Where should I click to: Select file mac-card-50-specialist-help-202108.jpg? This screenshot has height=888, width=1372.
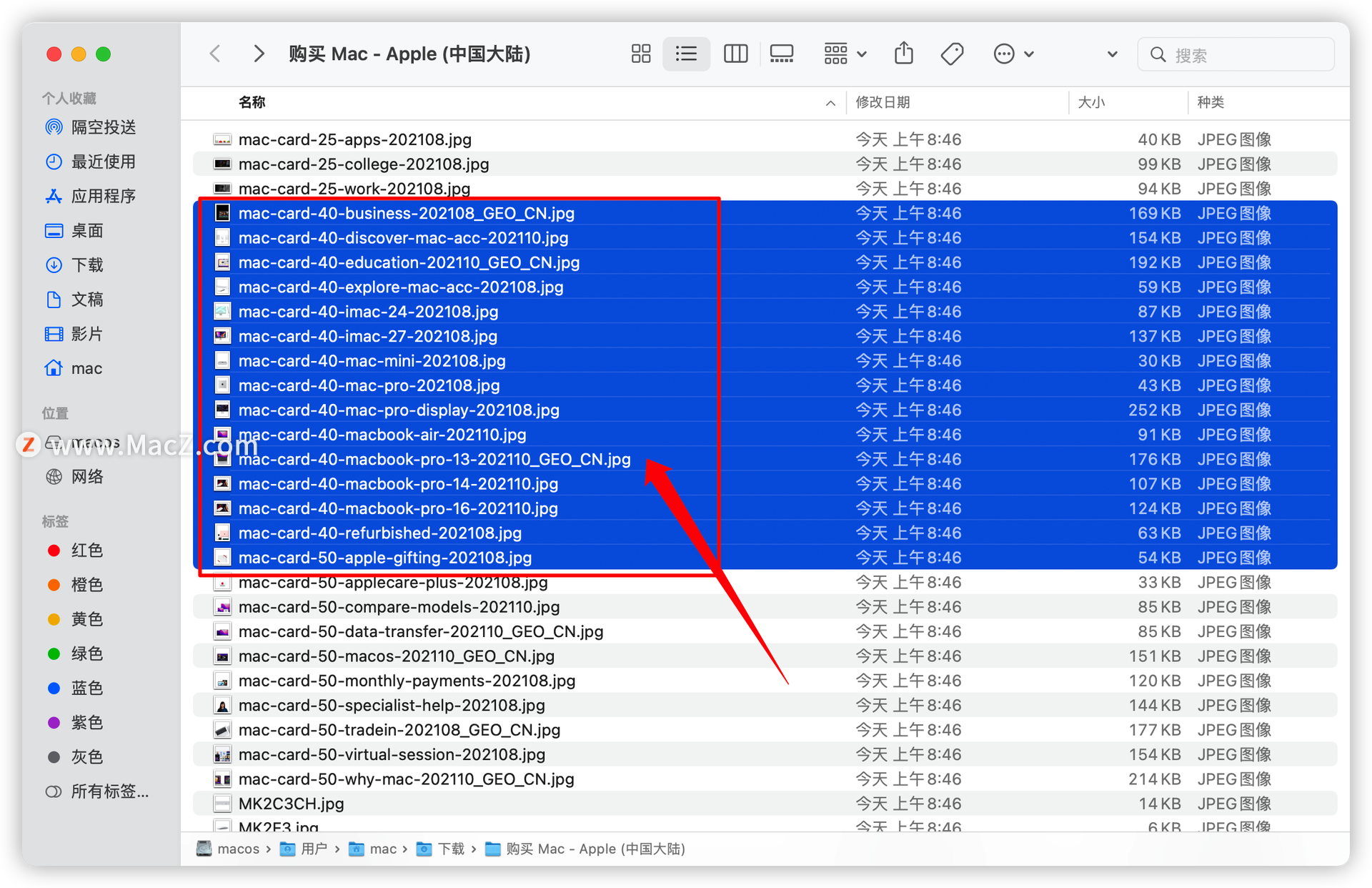(765, 705)
